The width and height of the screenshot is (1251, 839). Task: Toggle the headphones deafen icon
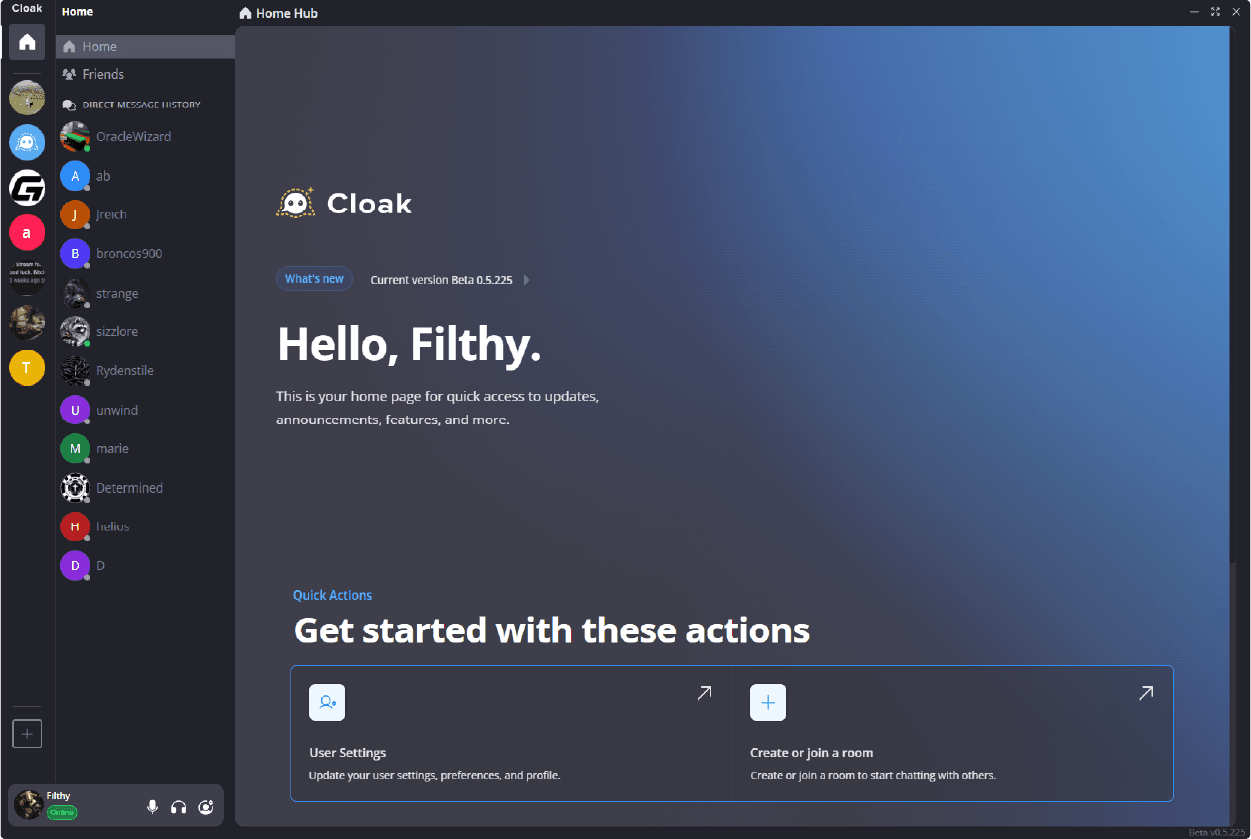pyautogui.click(x=179, y=807)
